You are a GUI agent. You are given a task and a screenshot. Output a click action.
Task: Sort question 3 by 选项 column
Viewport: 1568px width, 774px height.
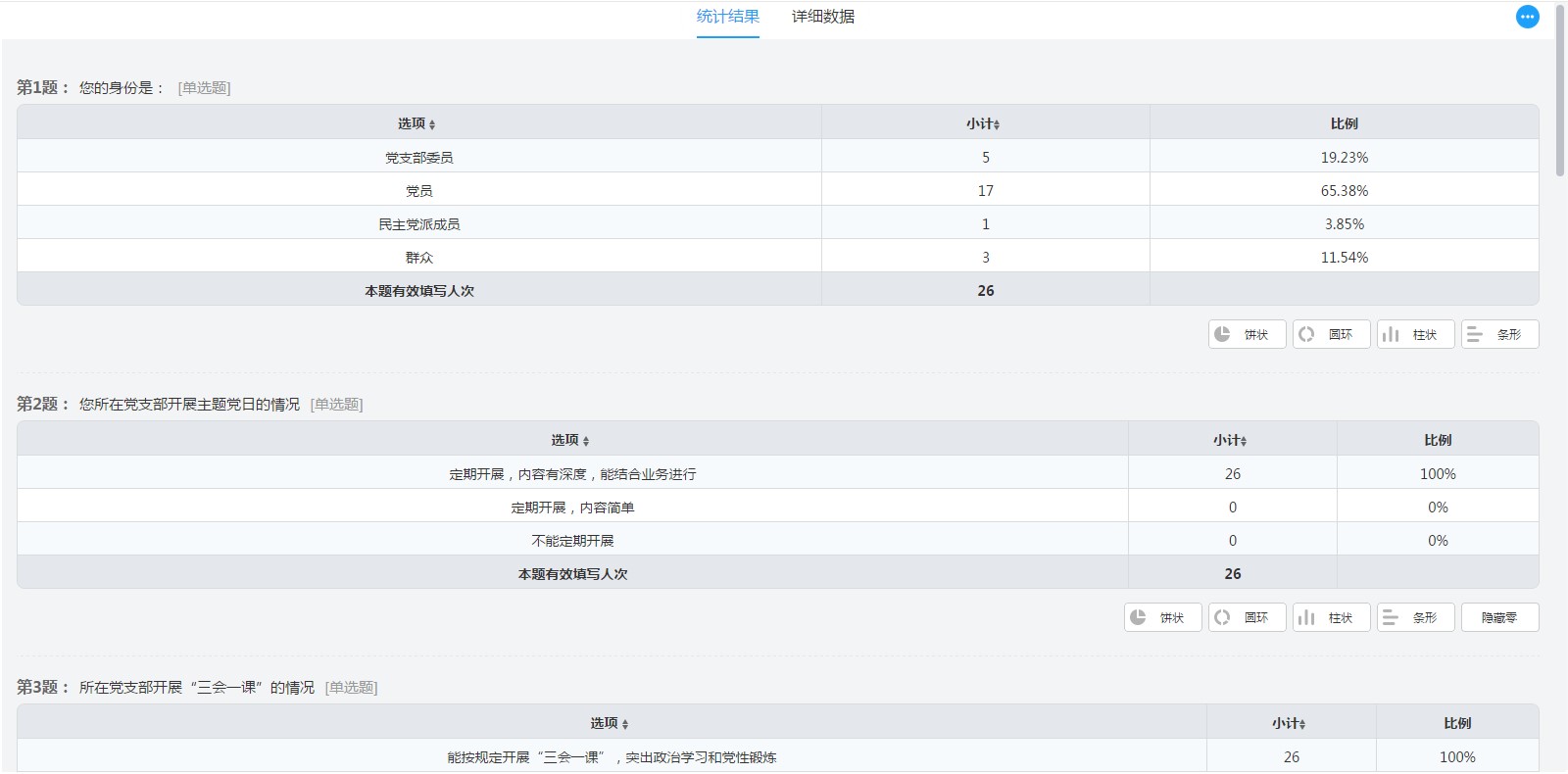tap(610, 723)
